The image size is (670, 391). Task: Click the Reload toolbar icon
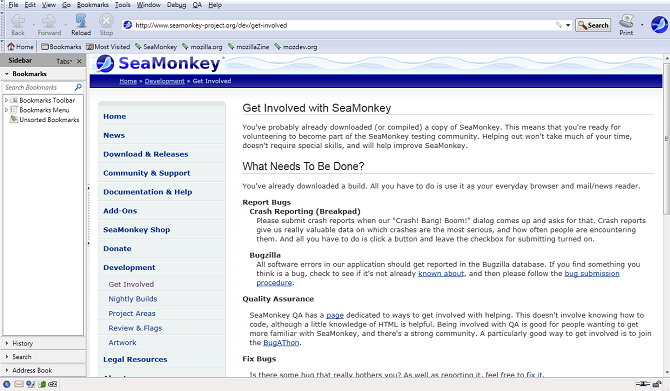[81, 25]
